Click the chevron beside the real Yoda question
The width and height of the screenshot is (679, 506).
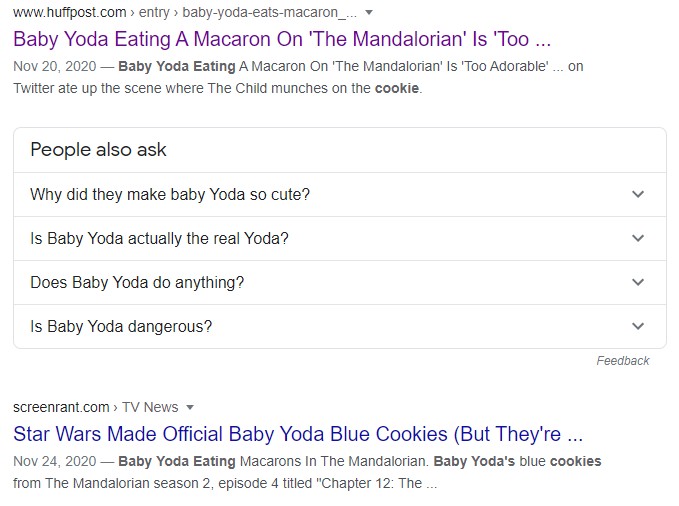638,238
